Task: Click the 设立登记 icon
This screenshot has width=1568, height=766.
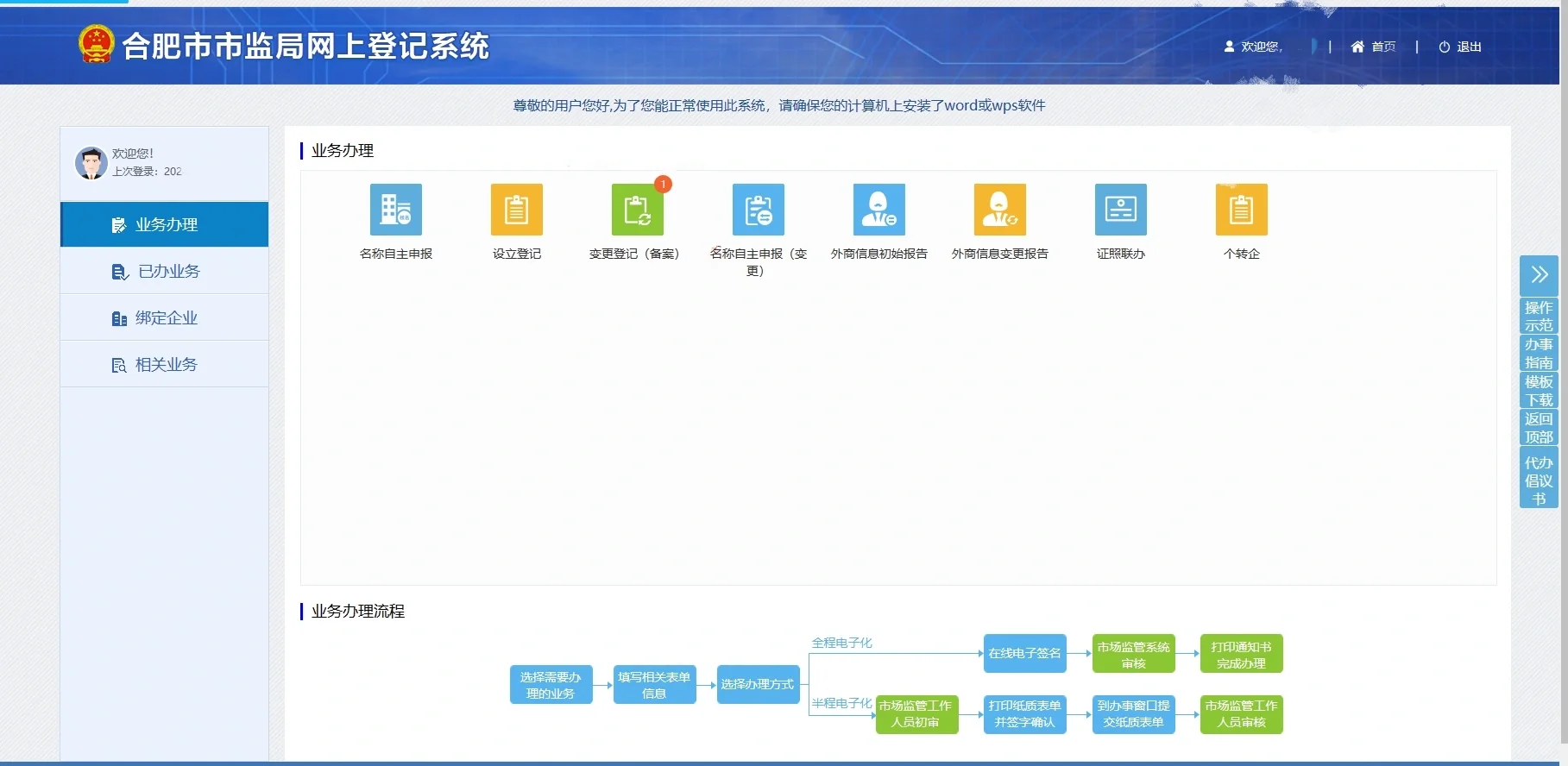Action: click(x=516, y=210)
